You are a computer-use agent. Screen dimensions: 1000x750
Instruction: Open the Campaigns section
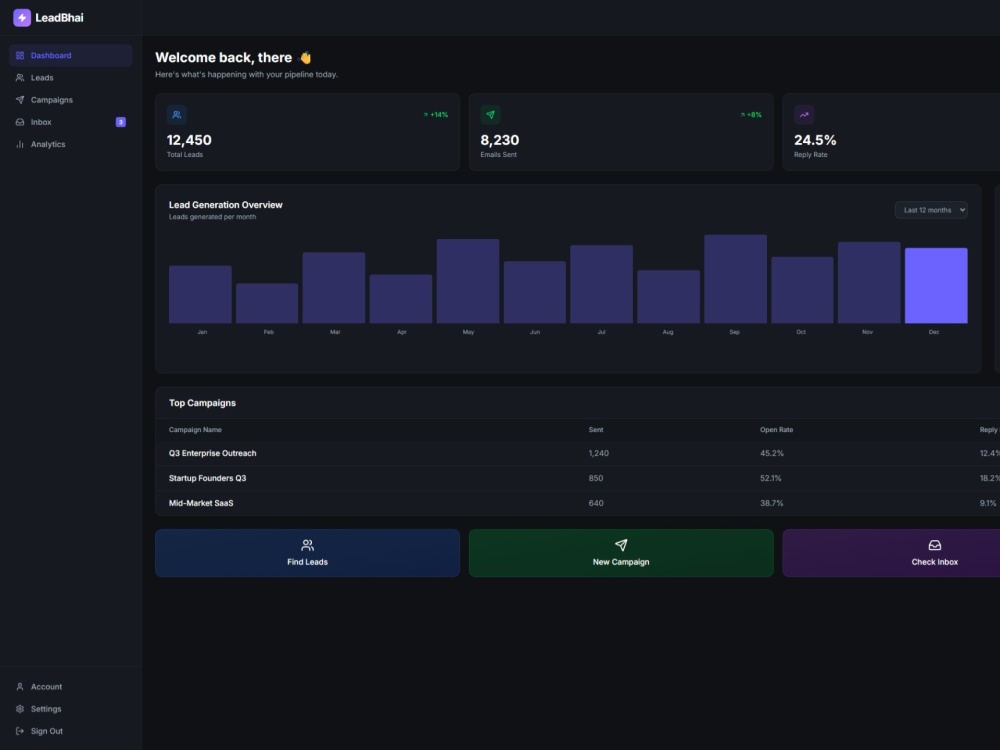point(71,100)
